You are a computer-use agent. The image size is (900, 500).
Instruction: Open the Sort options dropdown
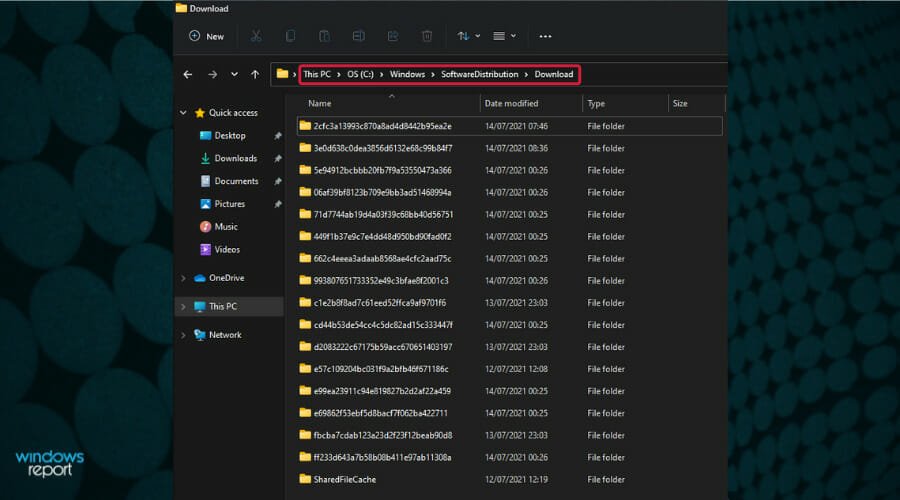click(468, 36)
